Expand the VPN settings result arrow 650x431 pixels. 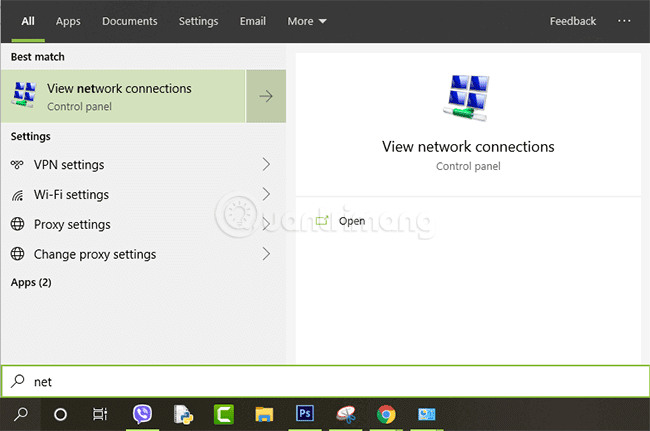click(x=266, y=164)
